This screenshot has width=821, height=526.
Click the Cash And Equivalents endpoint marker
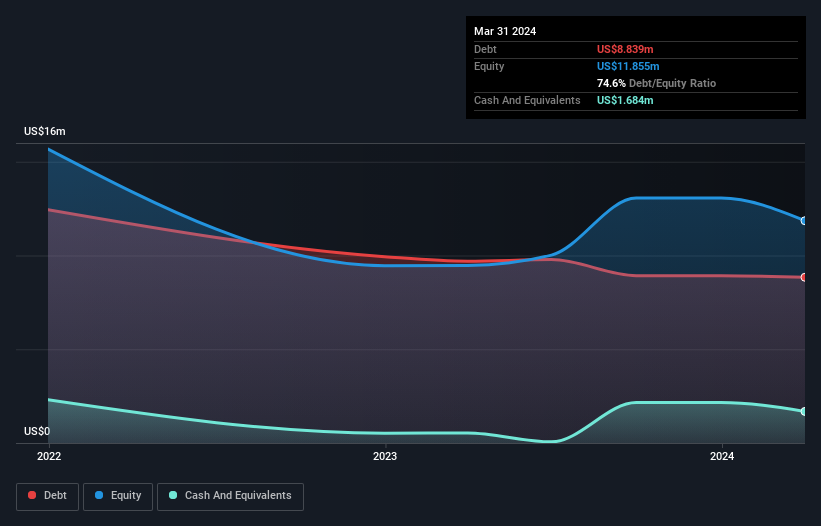point(804,411)
